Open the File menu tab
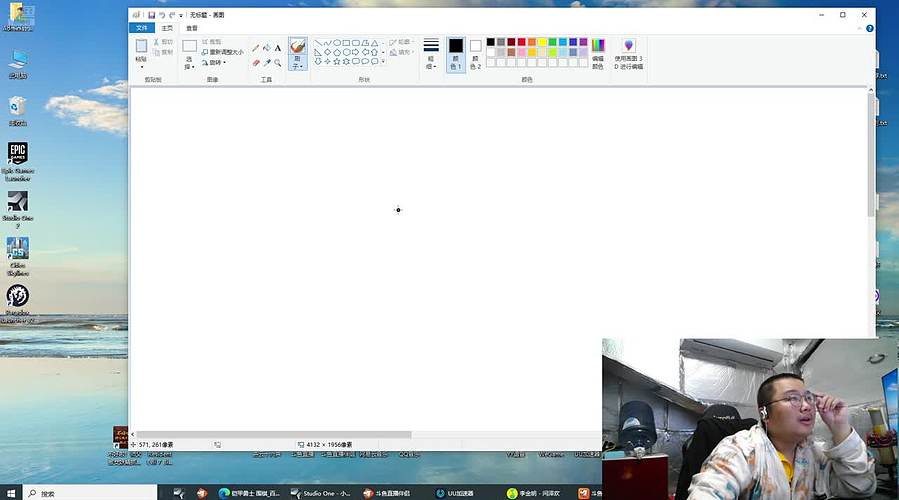 [142, 28]
